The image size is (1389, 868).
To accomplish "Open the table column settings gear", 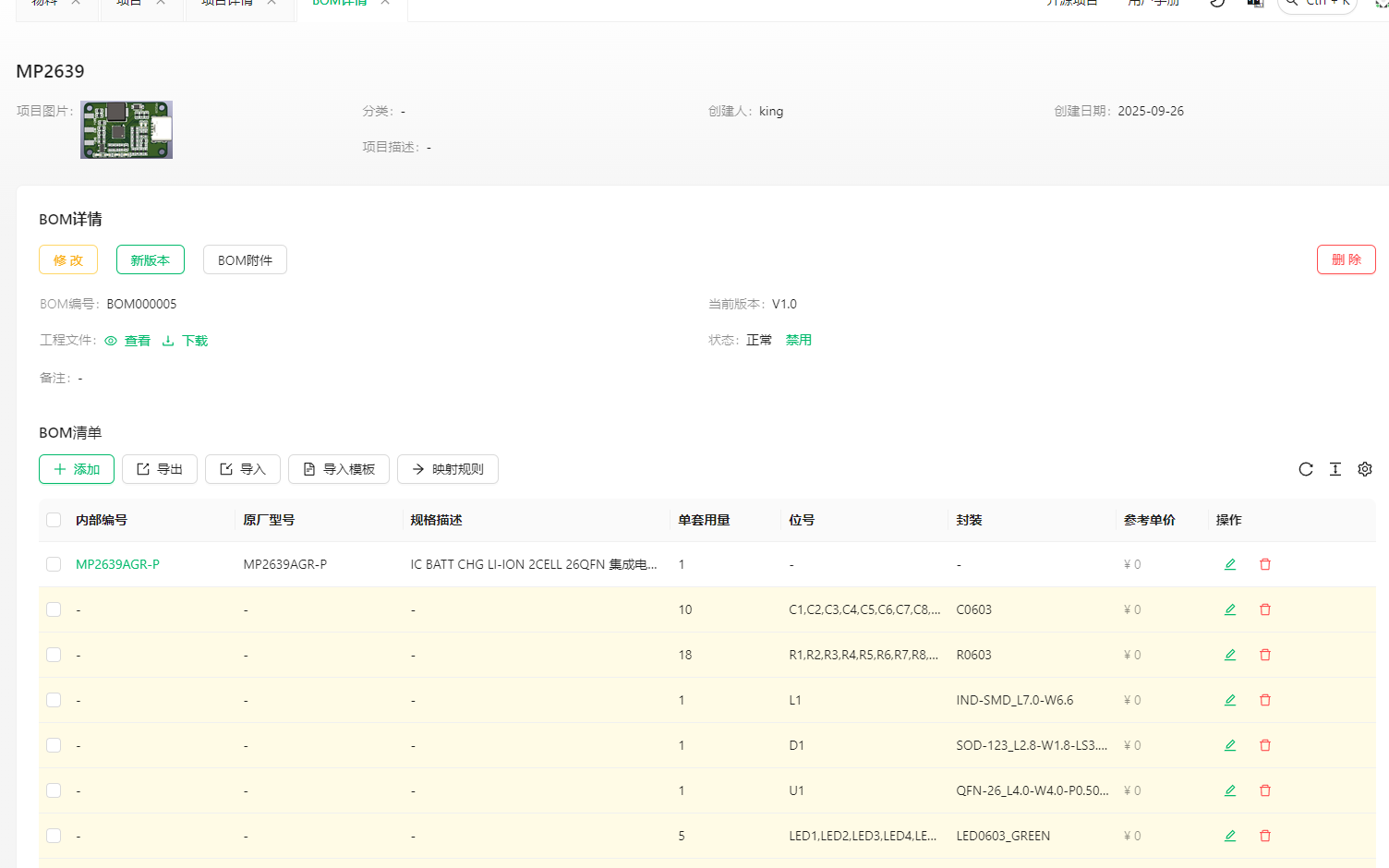I will click(x=1364, y=469).
